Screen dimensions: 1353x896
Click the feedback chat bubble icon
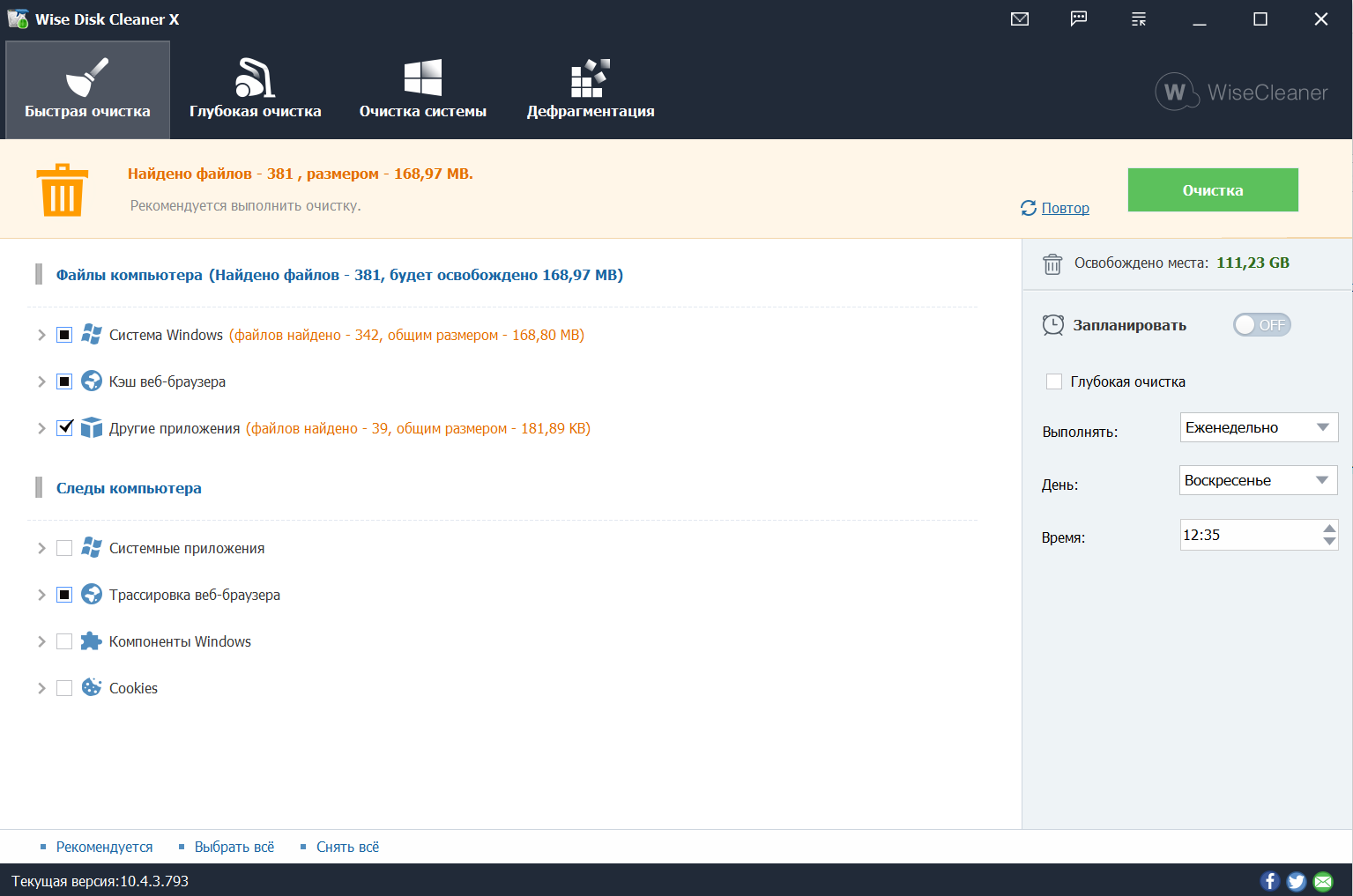(1079, 19)
